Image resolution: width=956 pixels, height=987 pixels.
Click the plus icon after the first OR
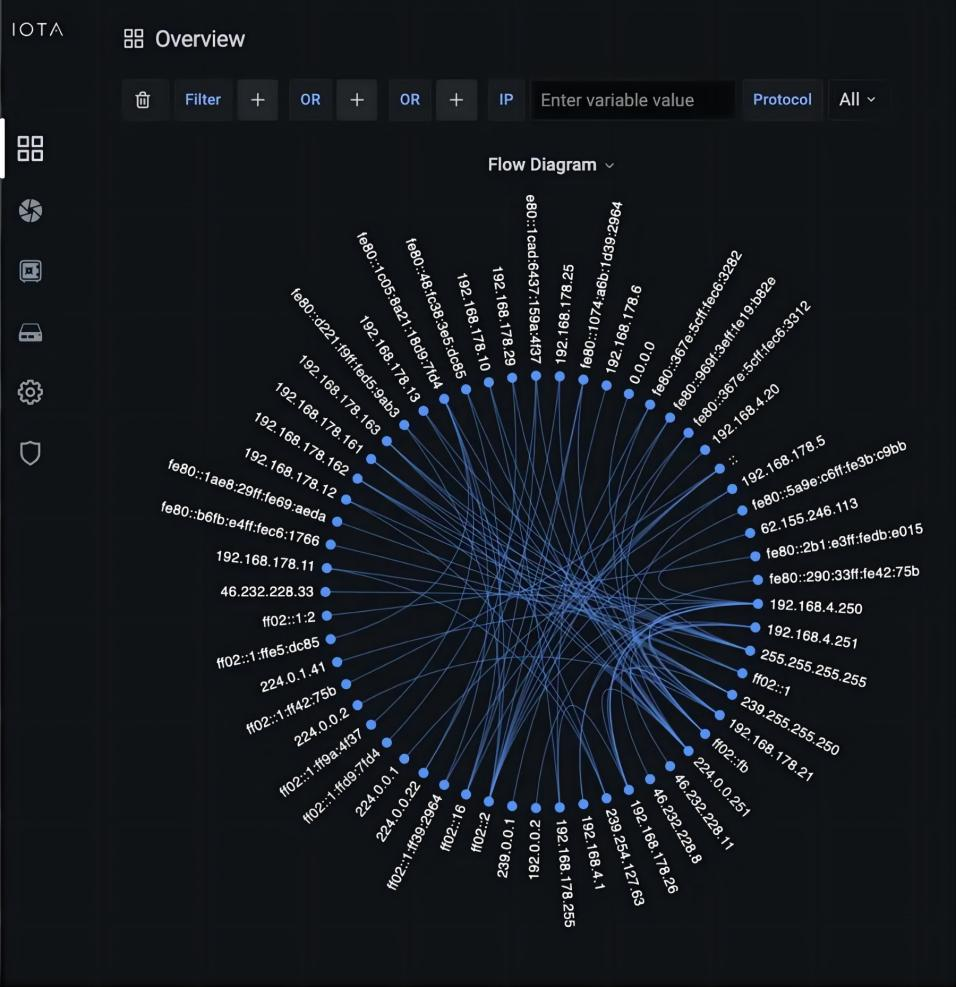[x=356, y=100]
